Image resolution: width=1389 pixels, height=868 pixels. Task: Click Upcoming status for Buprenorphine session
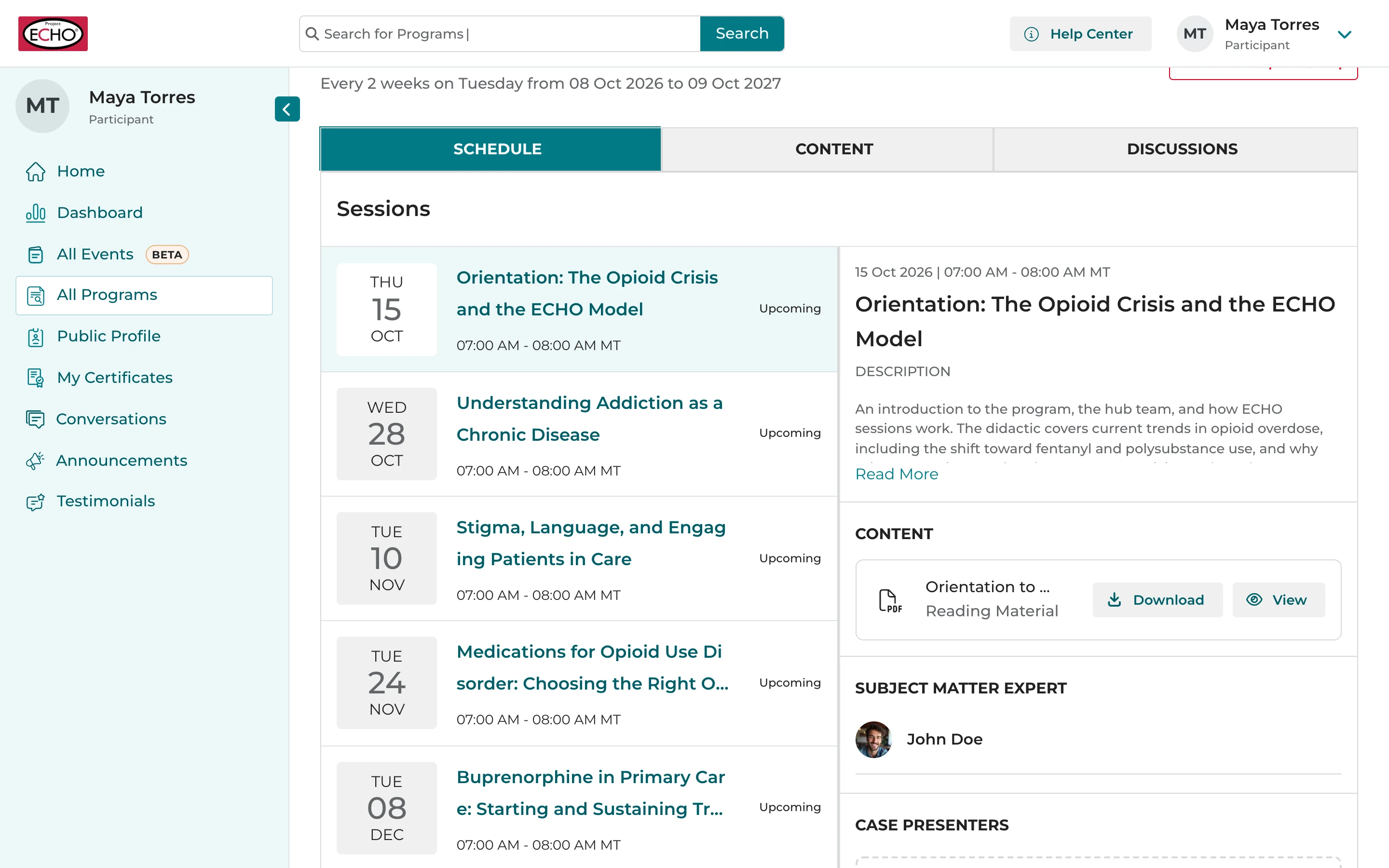[x=790, y=807]
